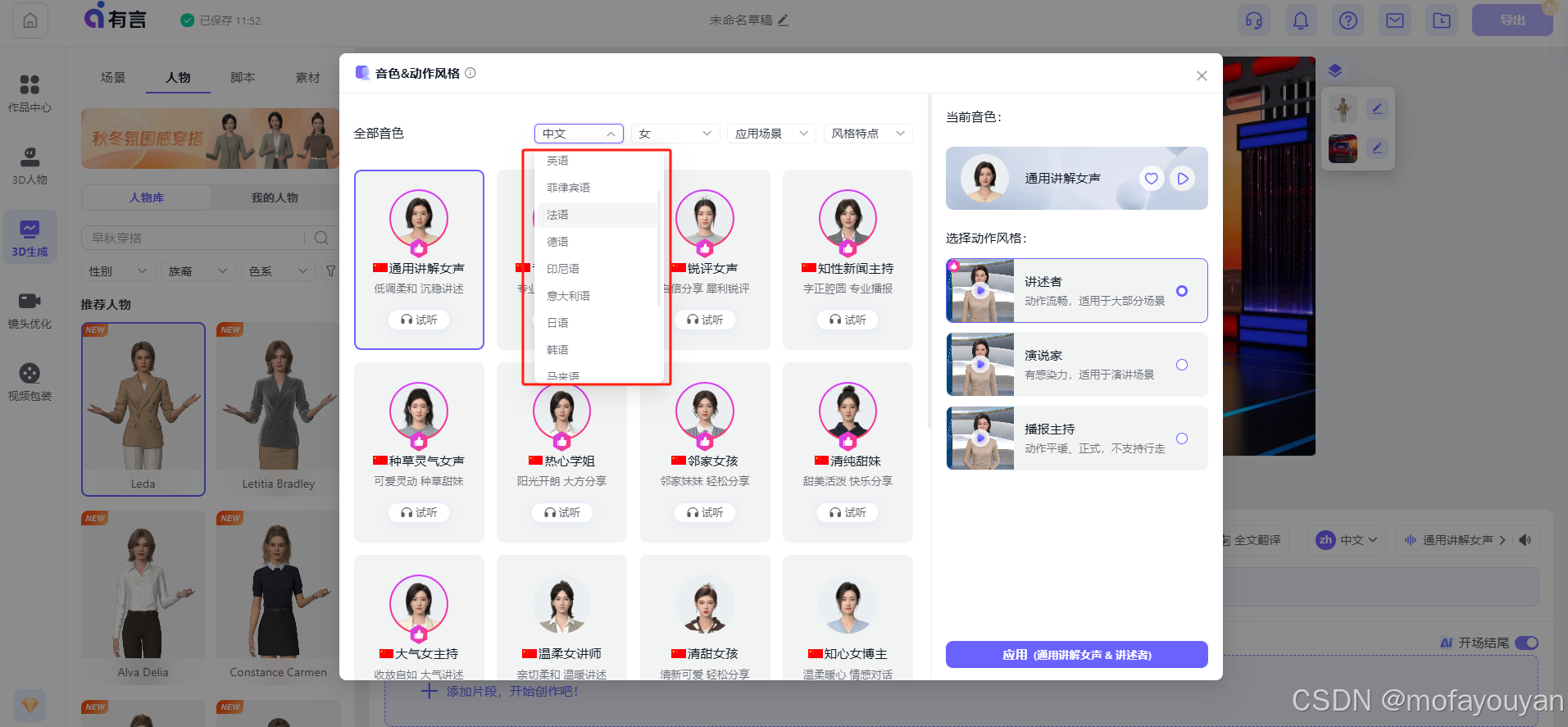The height and width of the screenshot is (727, 1568).
Task: Click 试听 for 种草灵气女声
Action: pyautogui.click(x=419, y=512)
